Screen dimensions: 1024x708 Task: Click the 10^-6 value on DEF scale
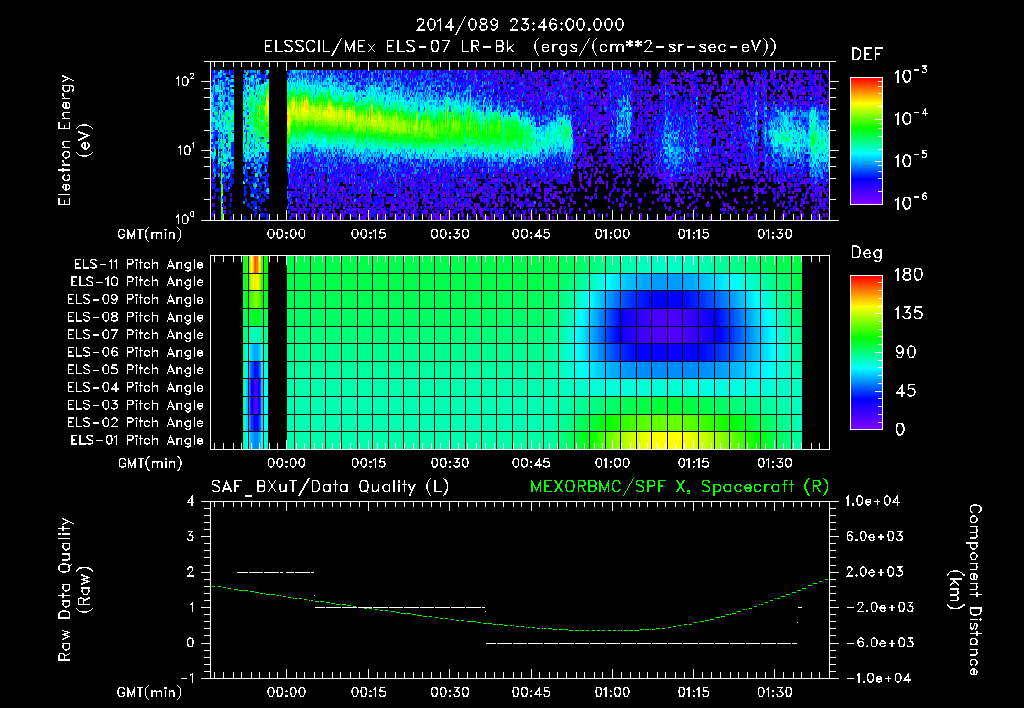[910, 202]
